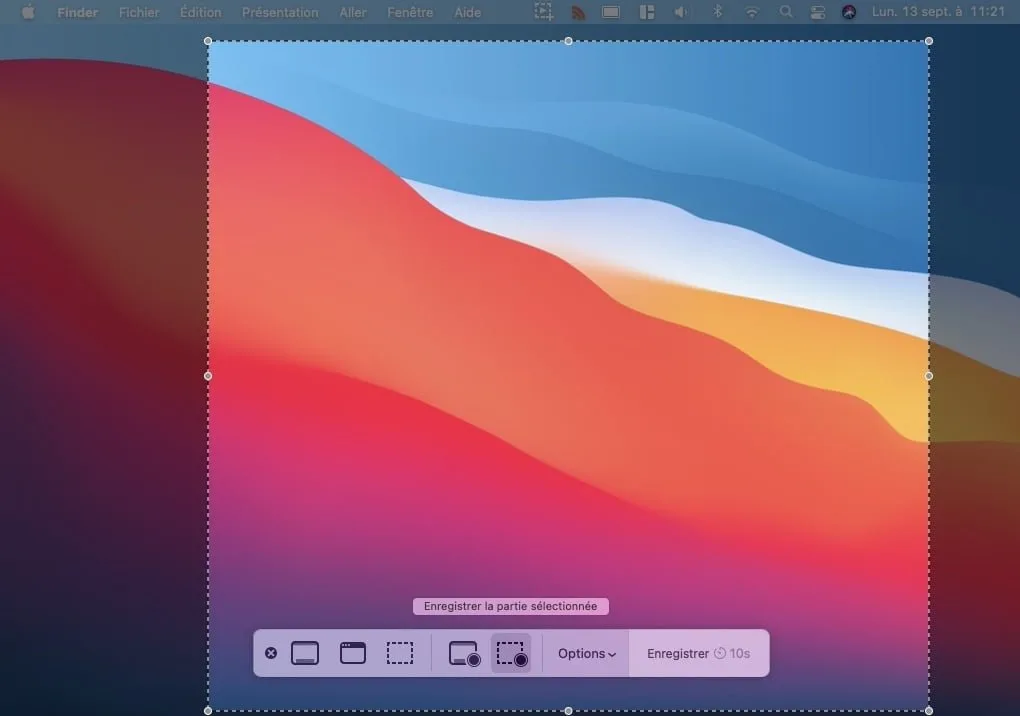
Task: Select Capture Entire Screen icon
Action: 305,653
